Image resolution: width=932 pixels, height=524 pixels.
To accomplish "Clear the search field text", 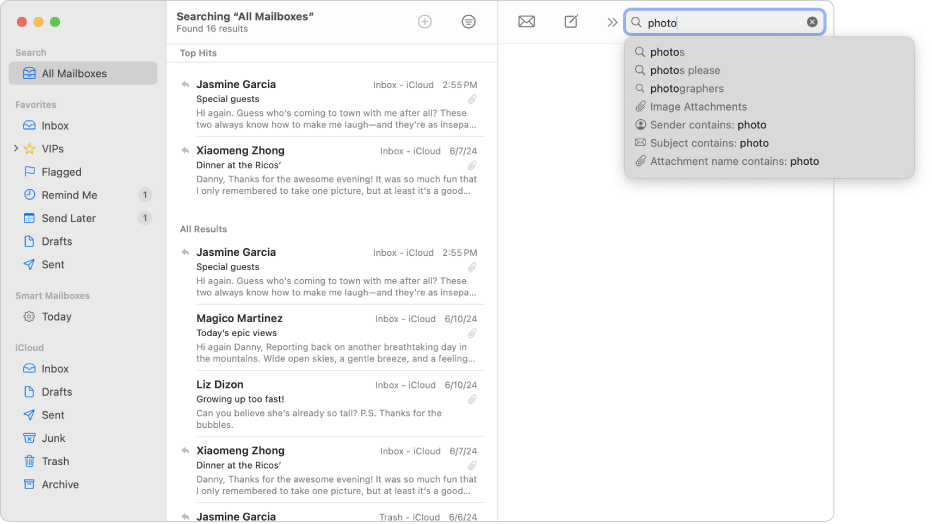I will 812,22.
